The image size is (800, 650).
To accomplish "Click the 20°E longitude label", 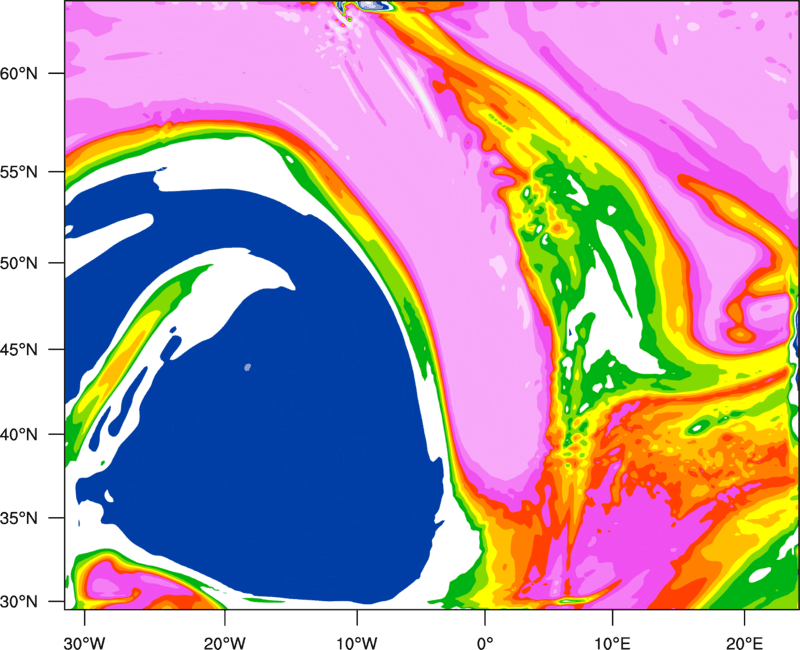I will pos(744,643).
